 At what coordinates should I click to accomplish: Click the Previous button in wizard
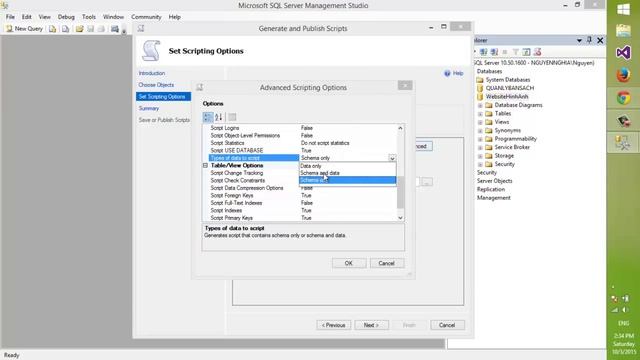(333, 325)
